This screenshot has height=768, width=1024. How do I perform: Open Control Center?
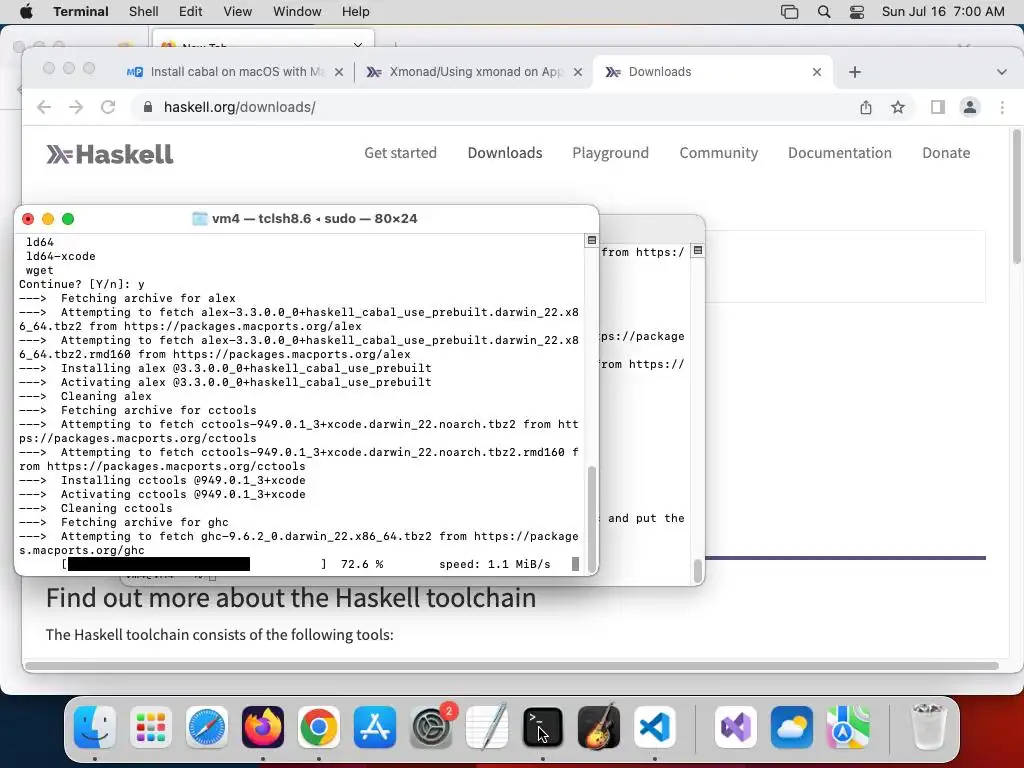pos(857,12)
